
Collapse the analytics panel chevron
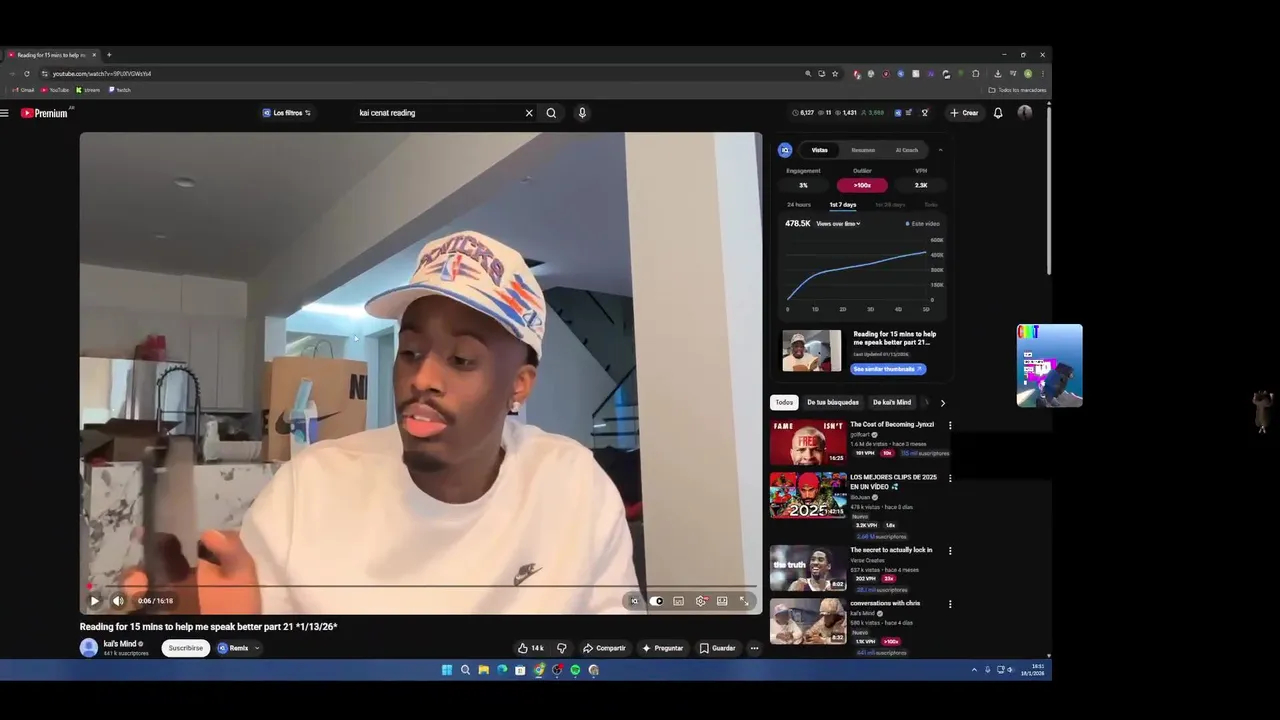pos(940,150)
